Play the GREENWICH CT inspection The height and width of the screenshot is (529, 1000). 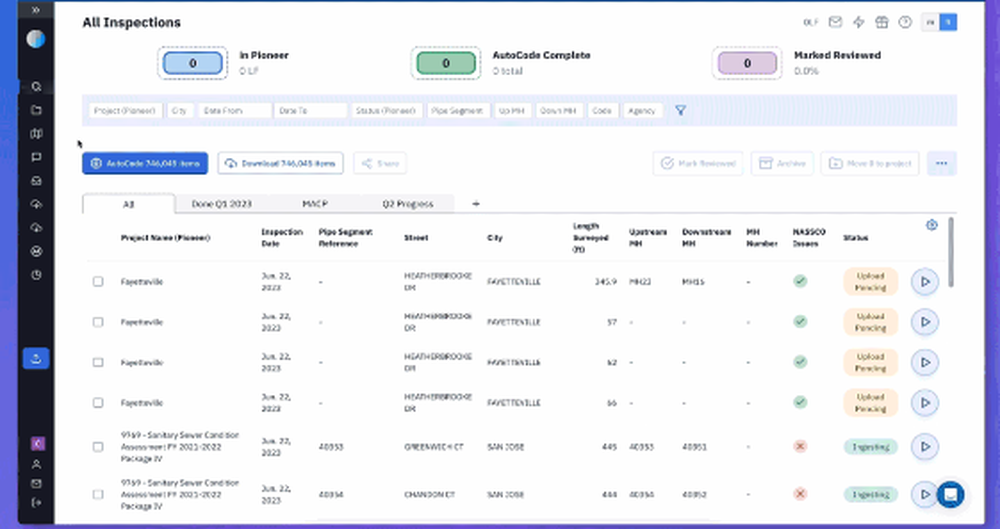925,447
